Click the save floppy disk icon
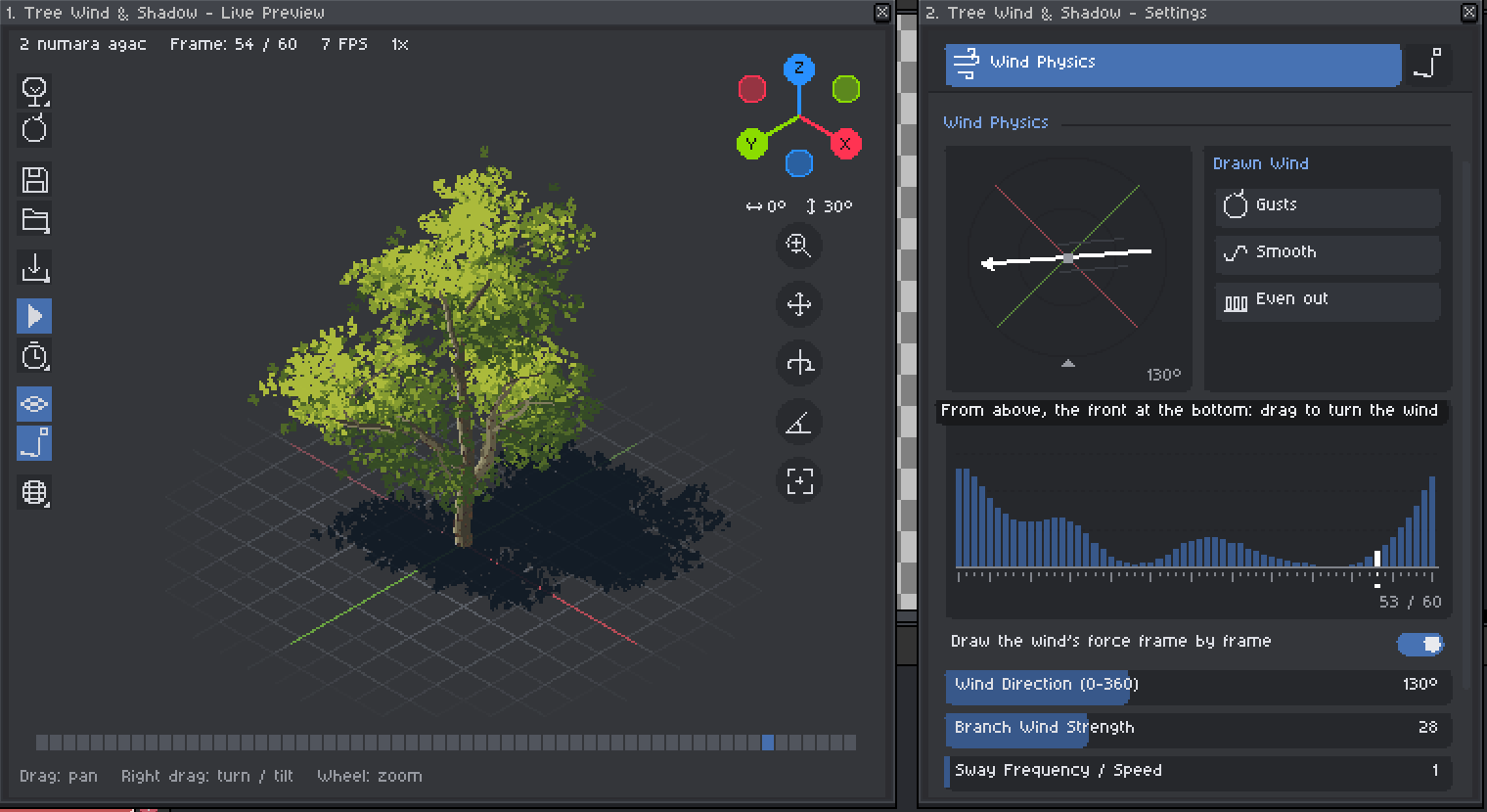The image size is (1487, 812). point(35,180)
